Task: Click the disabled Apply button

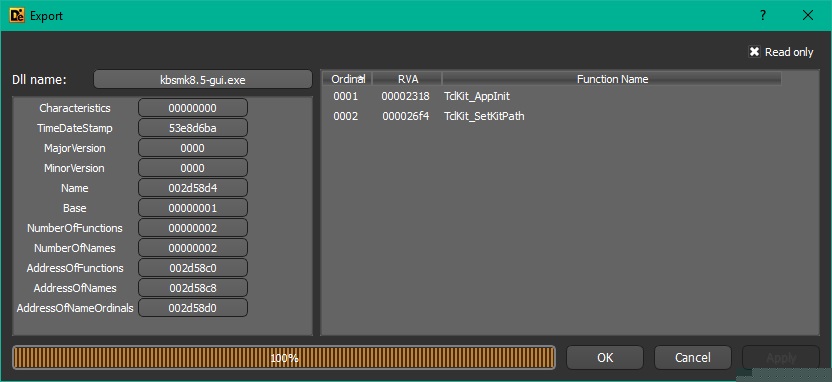Action: click(x=781, y=358)
